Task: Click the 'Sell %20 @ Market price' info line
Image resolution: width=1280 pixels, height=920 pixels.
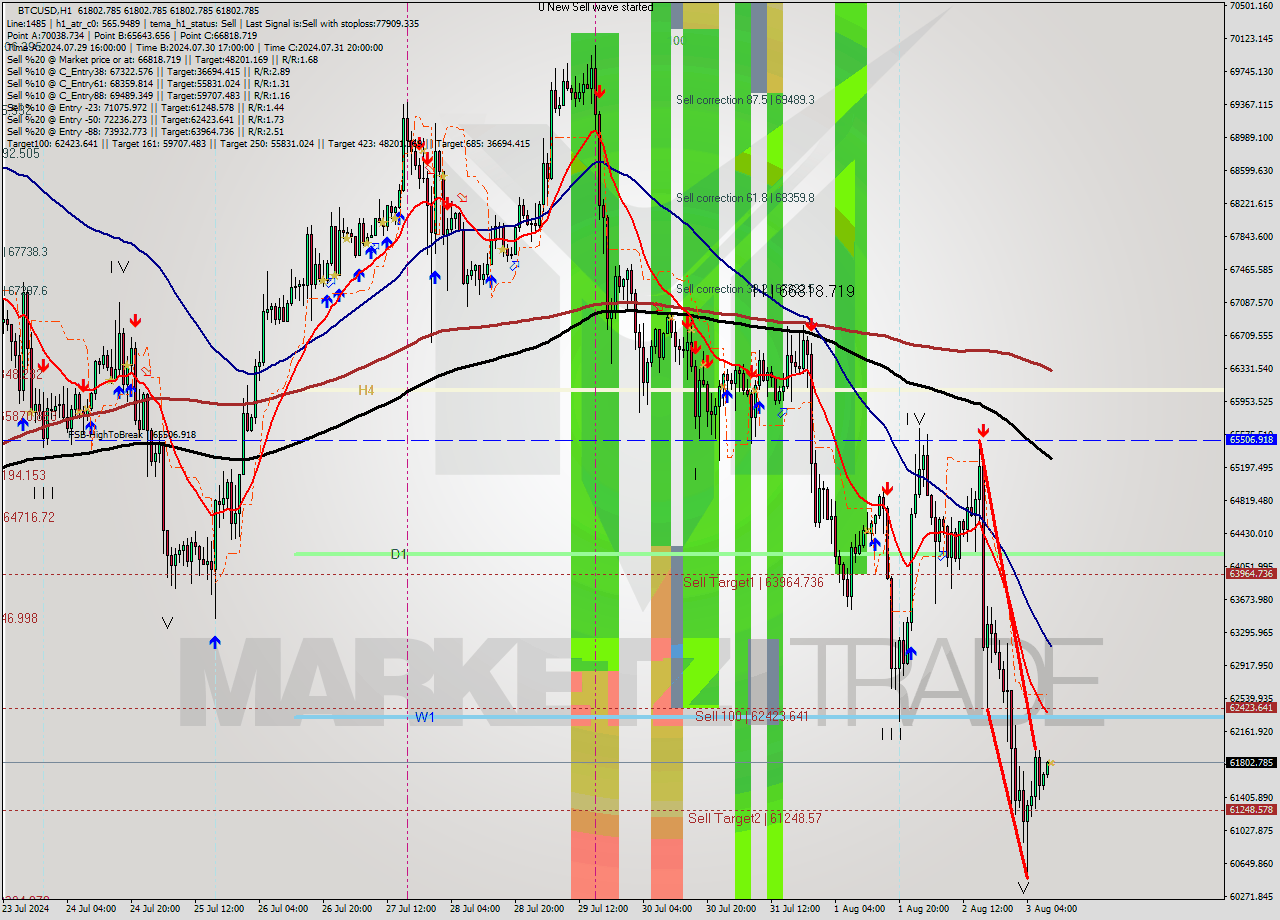Action: click(162, 59)
